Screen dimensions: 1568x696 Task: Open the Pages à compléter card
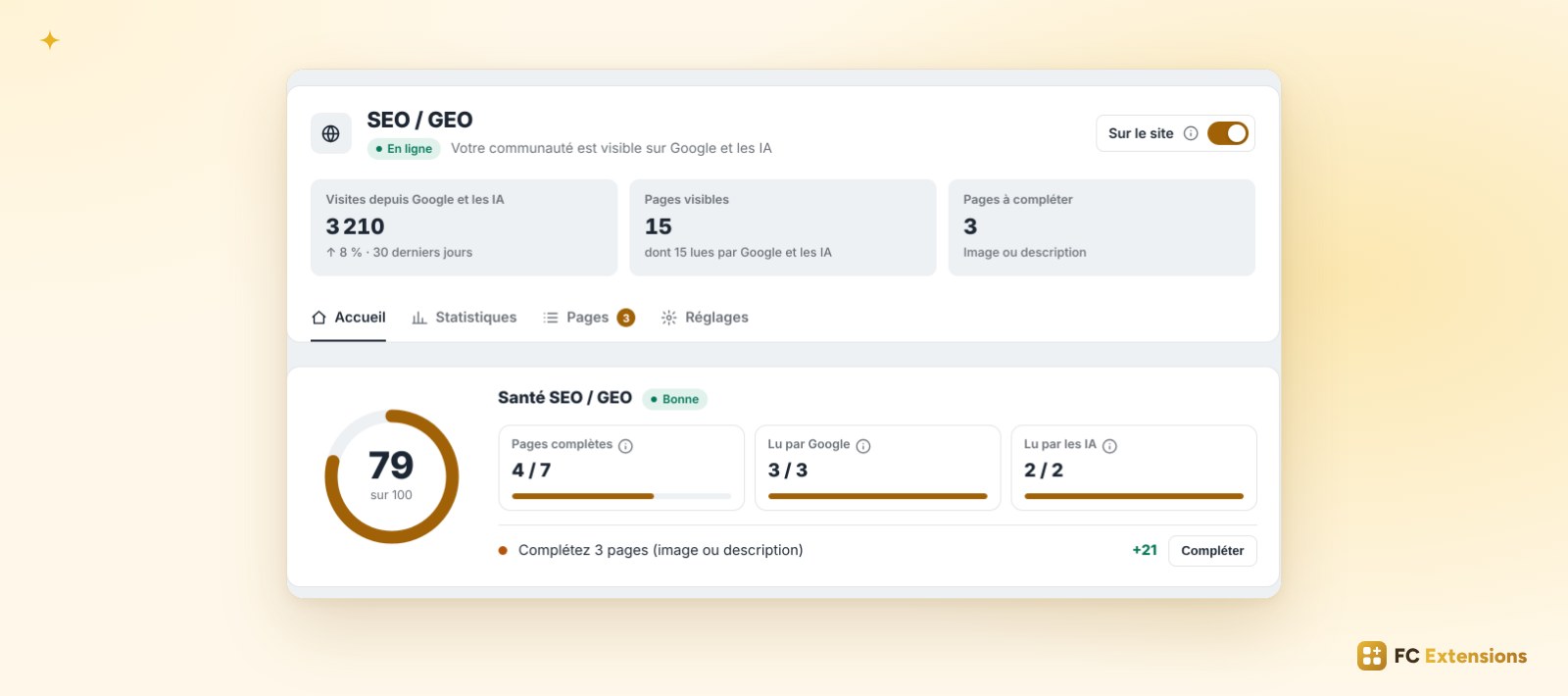point(1102,227)
